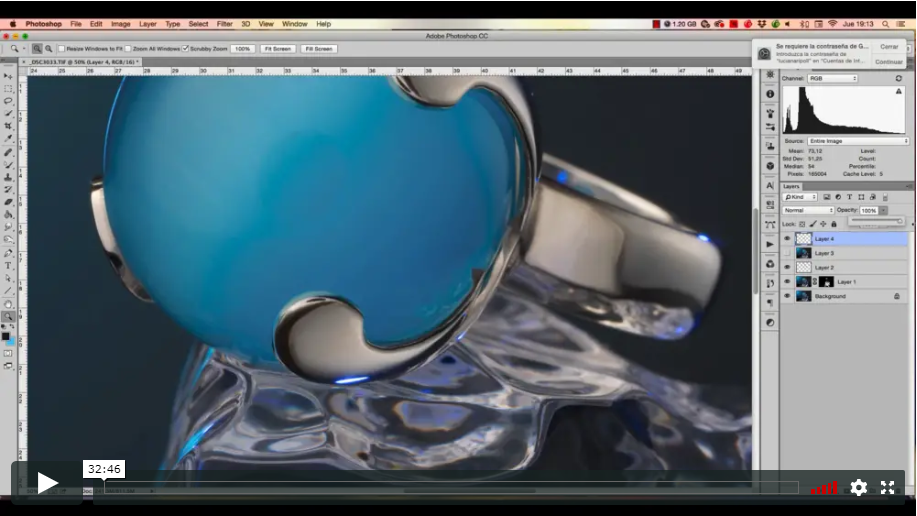Change screen mode icon in toolbox
This screenshot has height=516, width=917.
pos(8,366)
